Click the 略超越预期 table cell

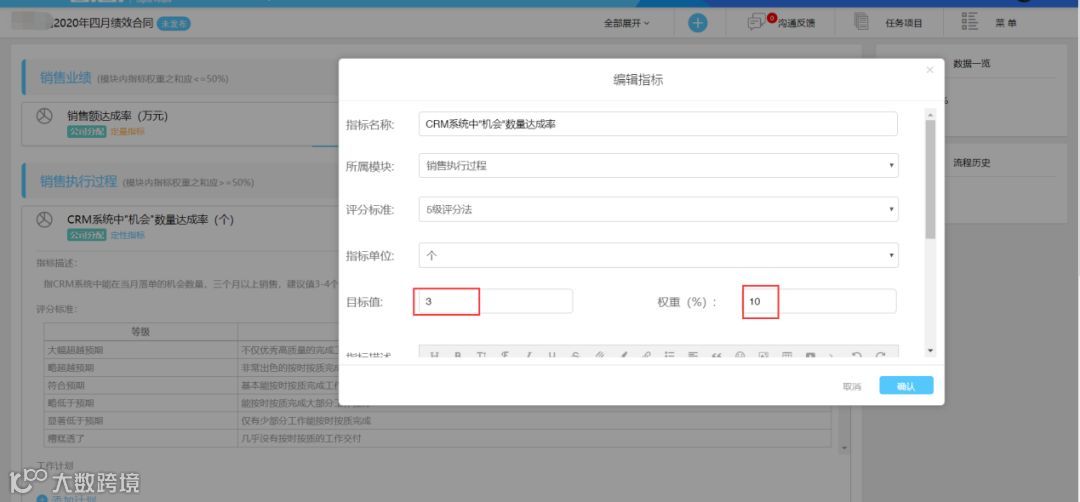[141, 367]
